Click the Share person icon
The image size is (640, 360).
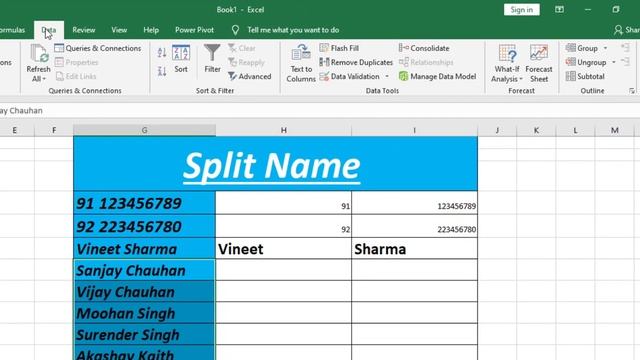[618, 30]
